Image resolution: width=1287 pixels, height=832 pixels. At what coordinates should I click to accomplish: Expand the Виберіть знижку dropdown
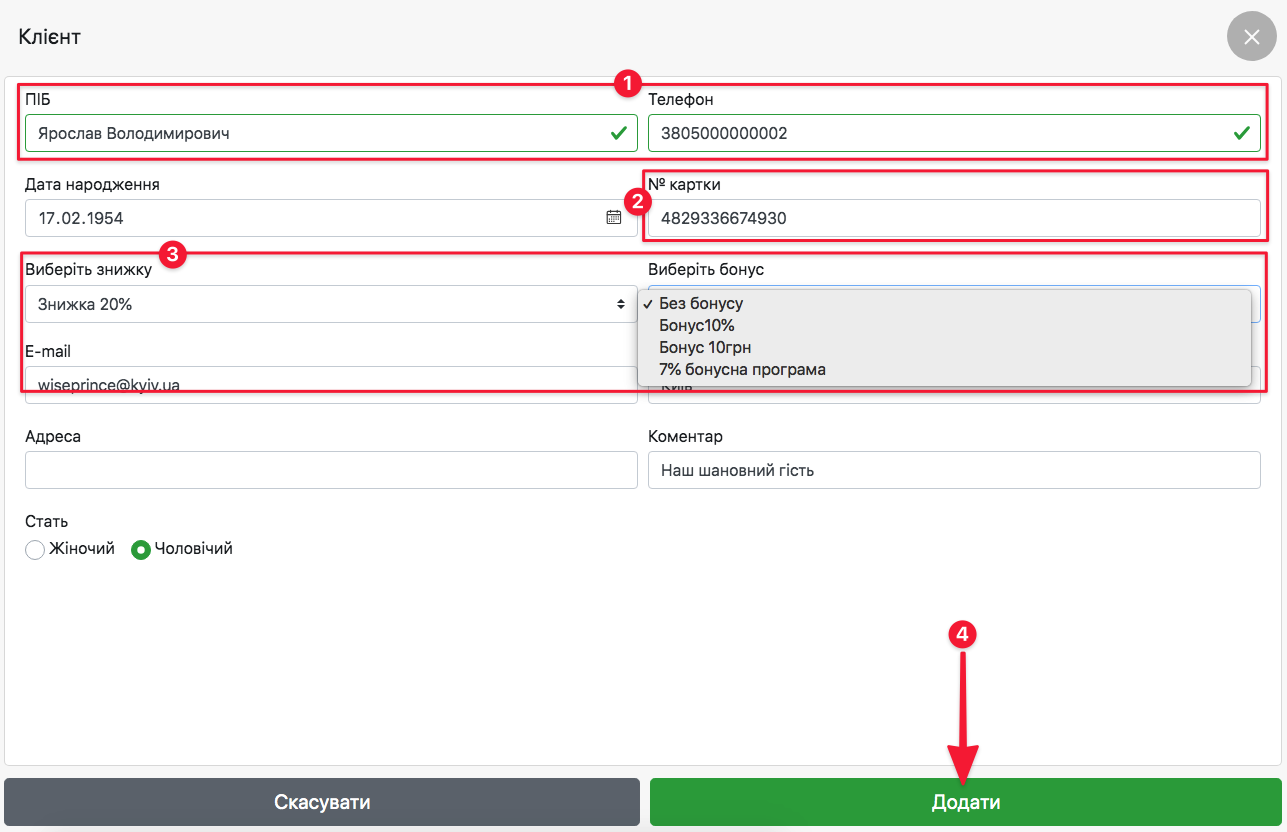(330, 304)
